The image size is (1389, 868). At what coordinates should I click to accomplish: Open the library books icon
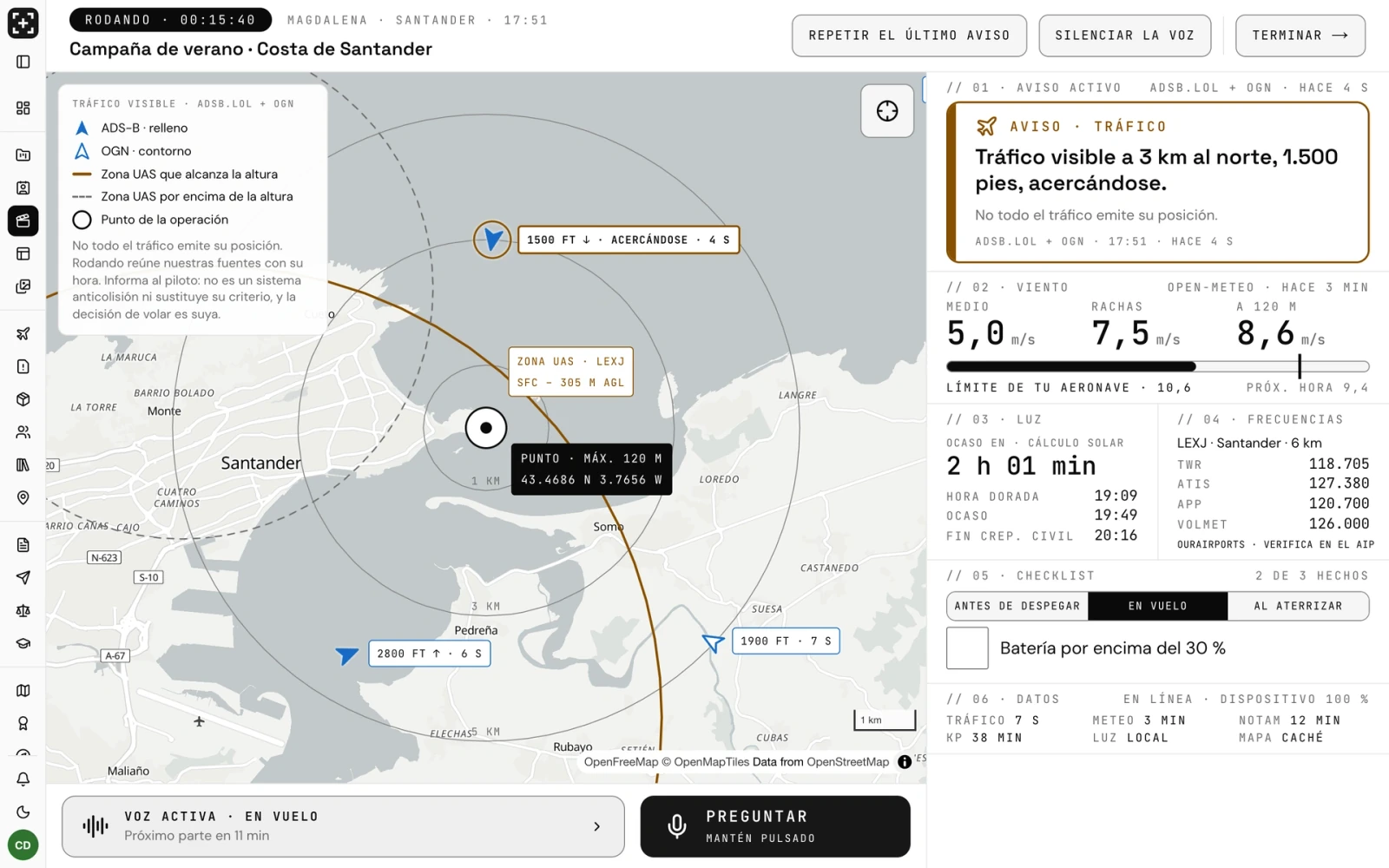coord(23,464)
